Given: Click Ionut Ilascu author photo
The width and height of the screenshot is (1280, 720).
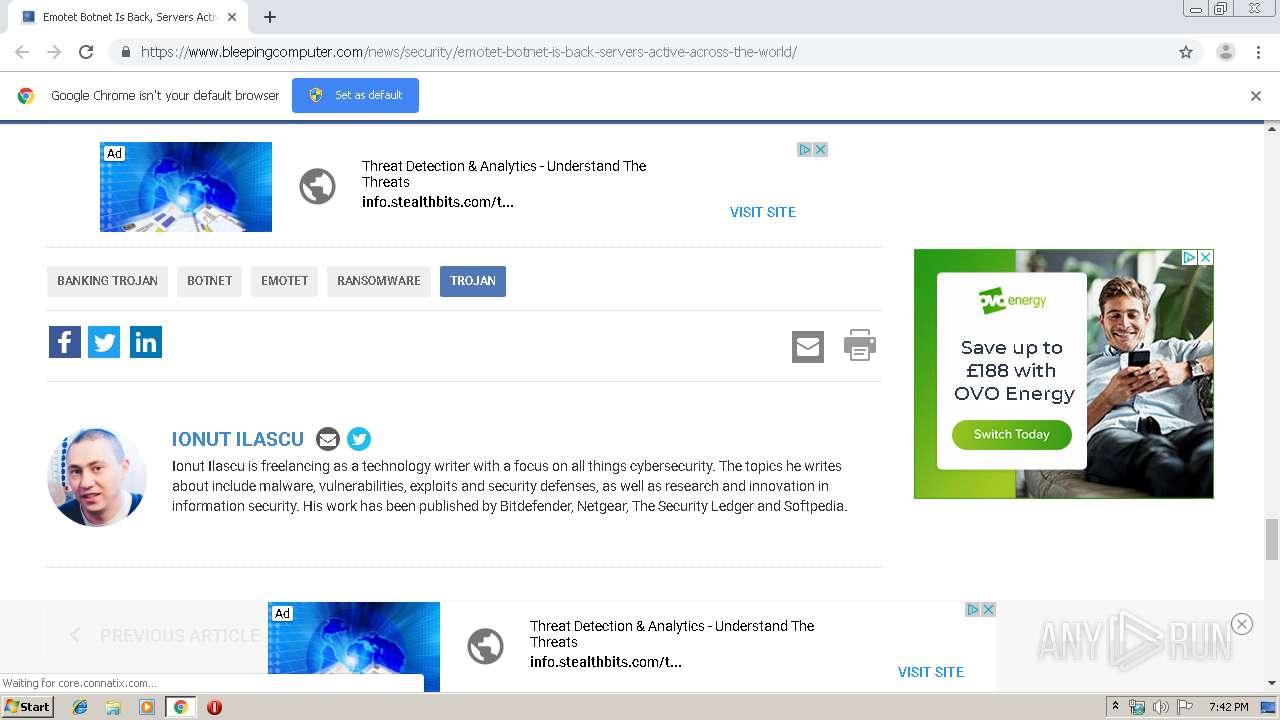Looking at the screenshot, I should coord(97,476).
